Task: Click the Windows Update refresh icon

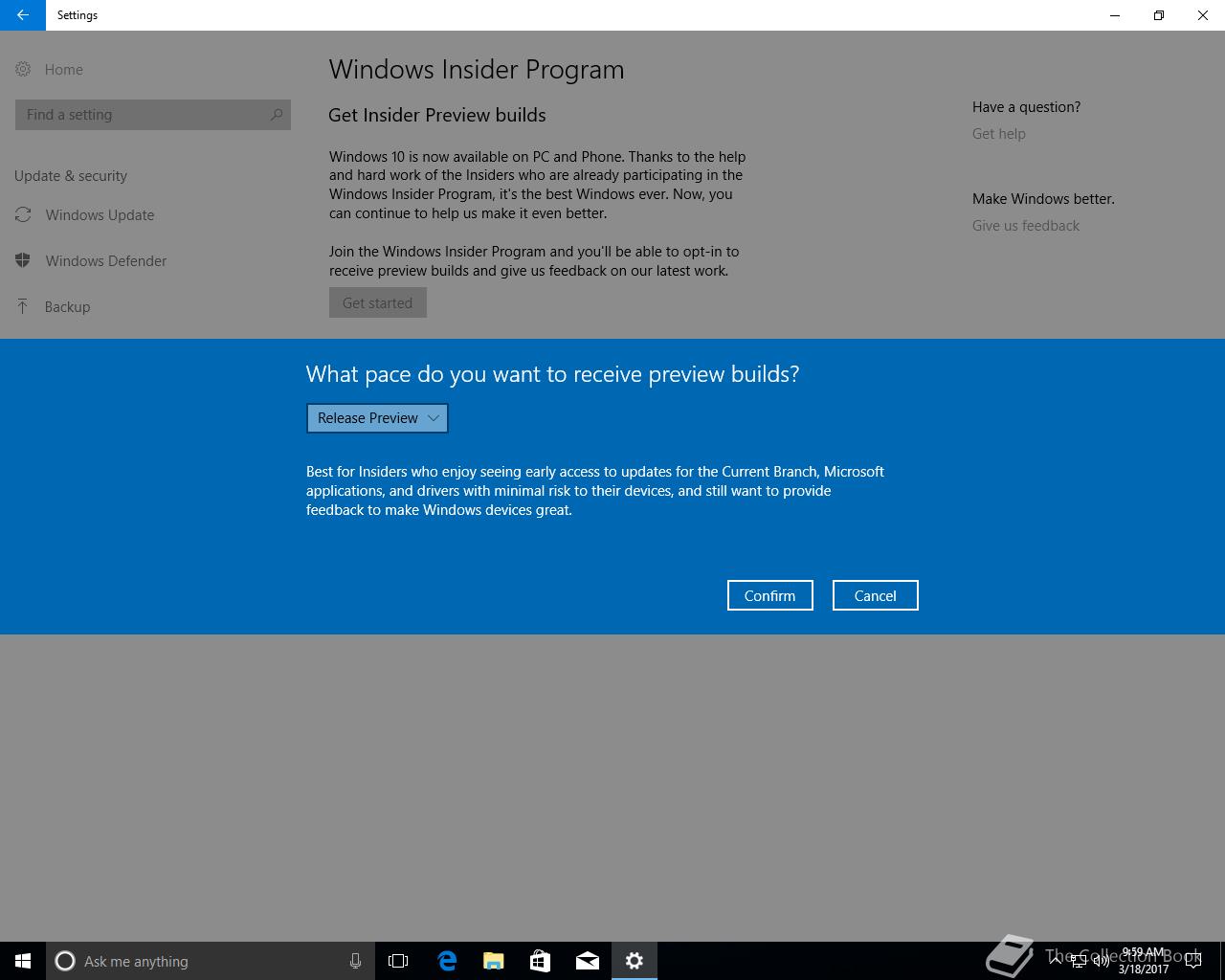Action: [x=23, y=214]
